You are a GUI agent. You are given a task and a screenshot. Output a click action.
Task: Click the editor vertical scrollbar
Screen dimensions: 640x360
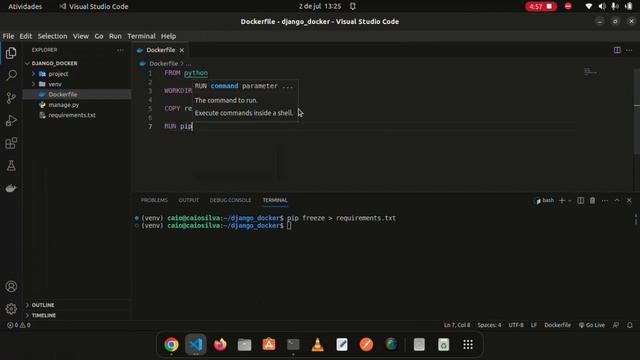pos(636,110)
